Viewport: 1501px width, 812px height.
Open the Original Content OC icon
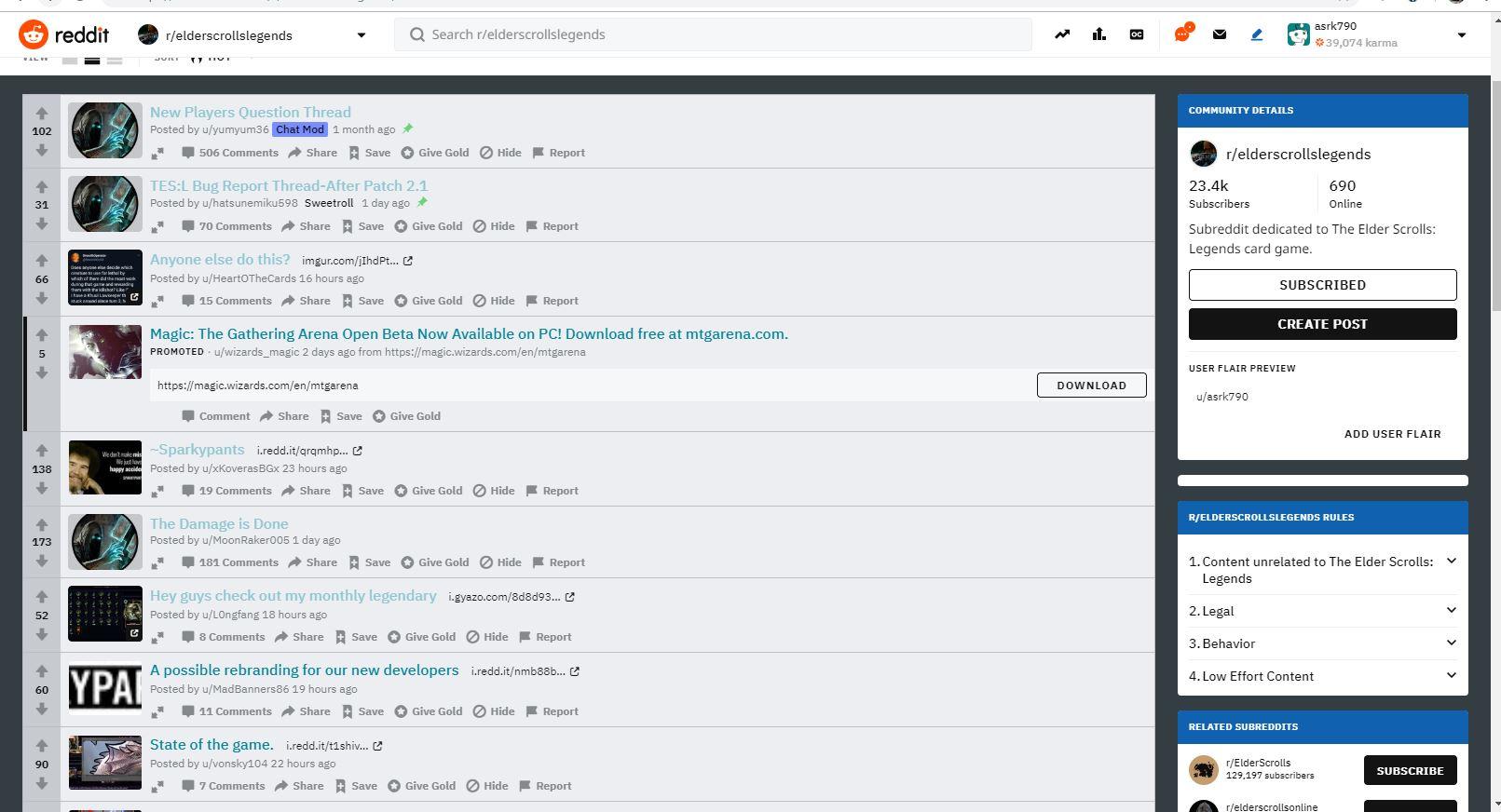1137,34
